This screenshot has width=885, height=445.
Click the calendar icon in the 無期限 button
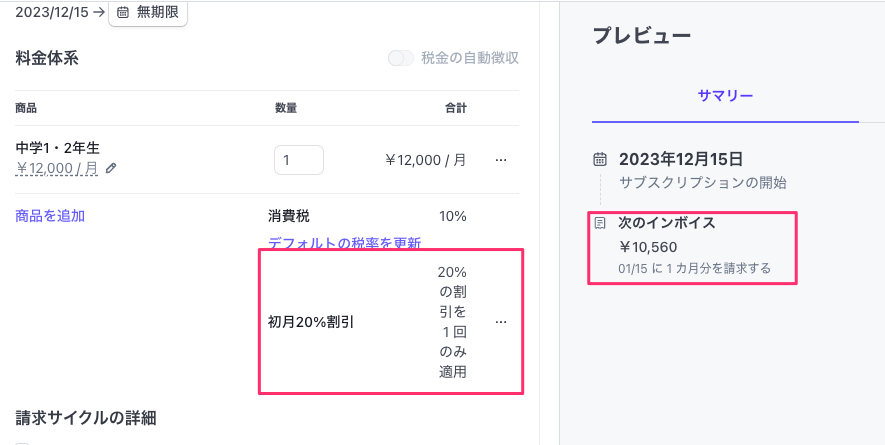tap(123, 12)
